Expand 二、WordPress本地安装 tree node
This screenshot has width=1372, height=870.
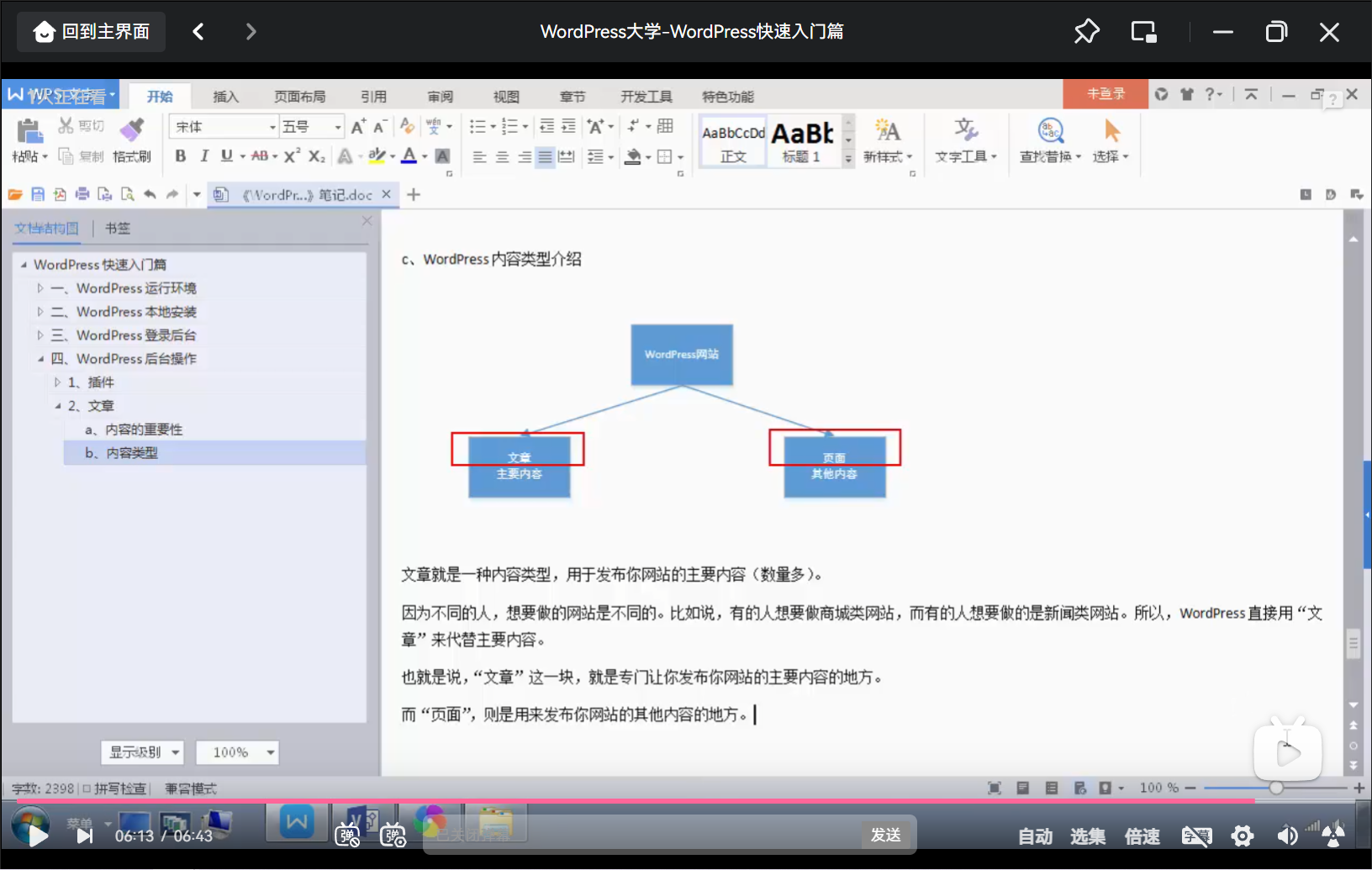[40, 312]
